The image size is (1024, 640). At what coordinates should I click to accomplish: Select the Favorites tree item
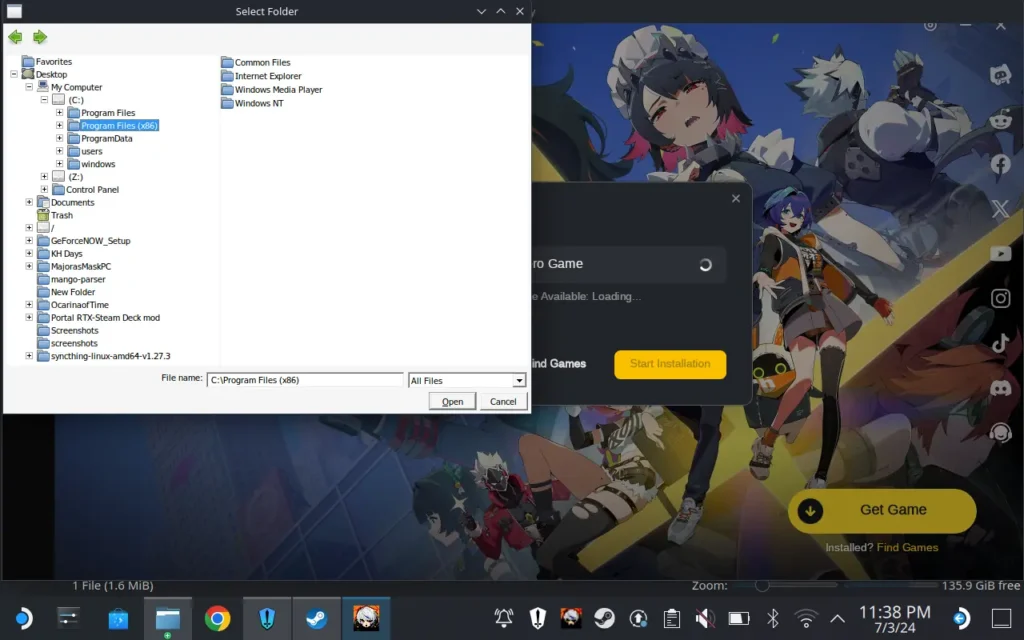pyautogui.click(x=54, y=61)
